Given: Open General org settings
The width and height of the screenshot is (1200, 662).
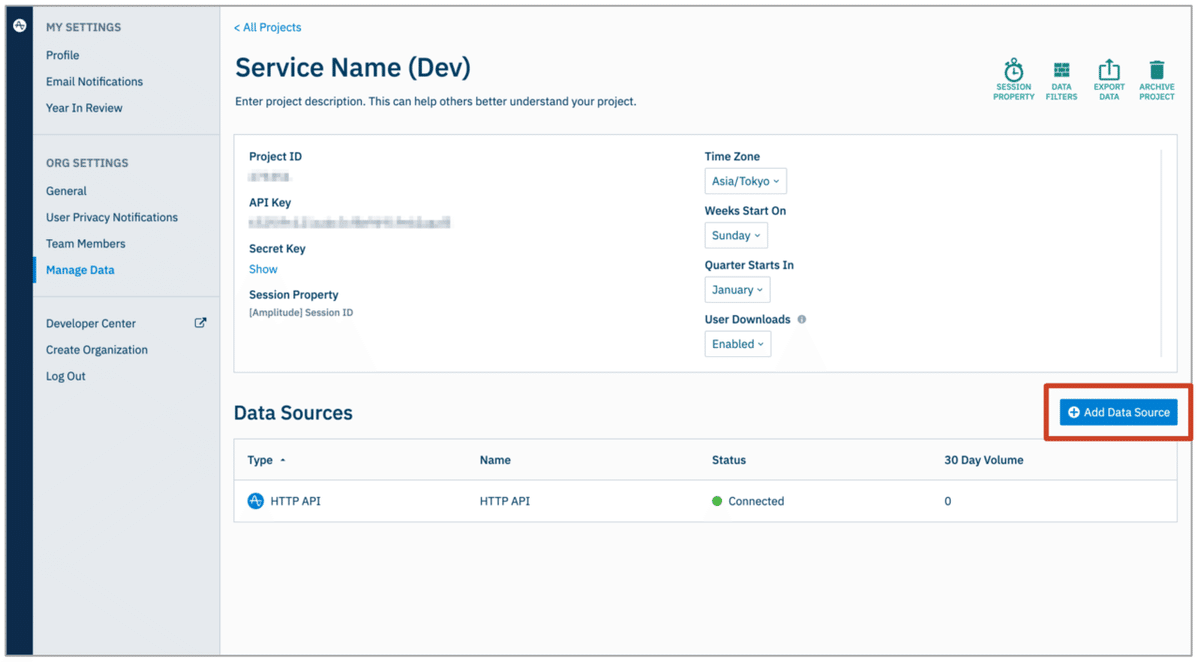Looking at the screenshot, I should [66, 190].
